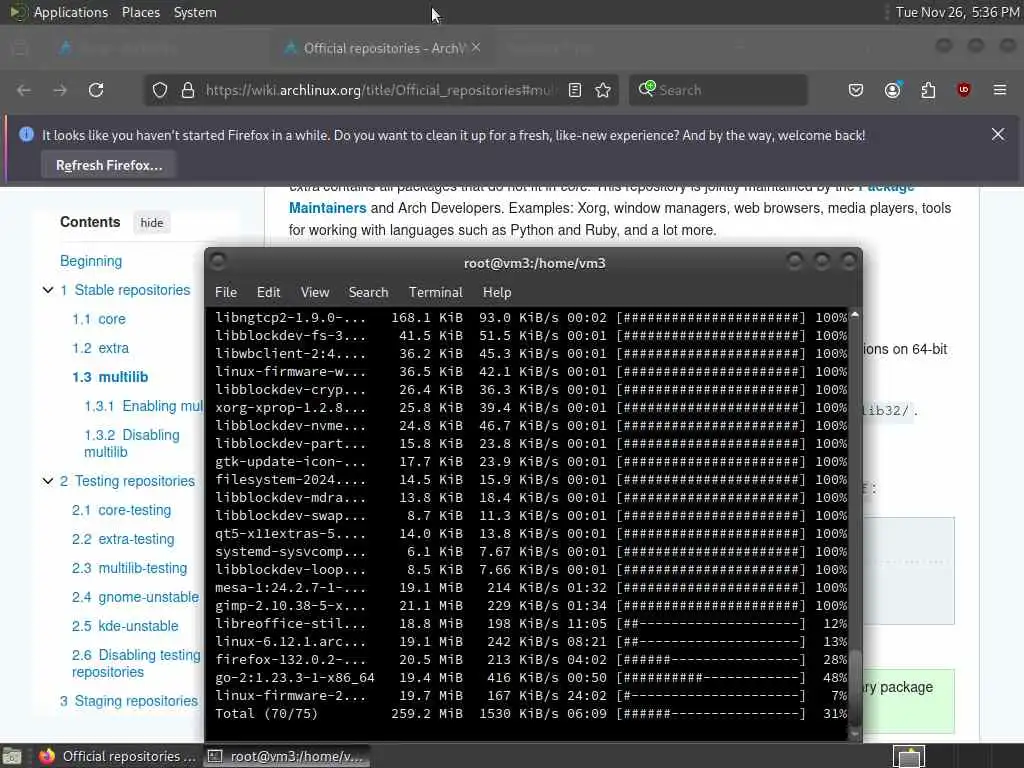Collapse the Testing repositories section

coord(48,481)
